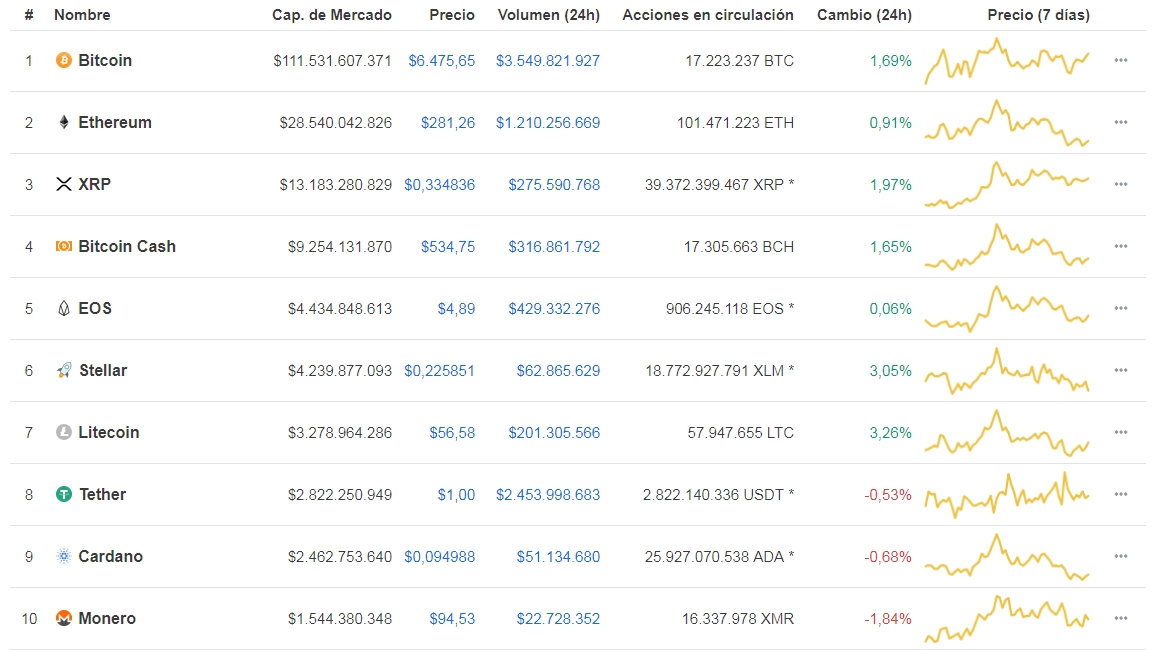Click the Ethereum diamond logo icon
This screenshot has width=1154, height=650.
pyautogui.click(x=64, y=122)
